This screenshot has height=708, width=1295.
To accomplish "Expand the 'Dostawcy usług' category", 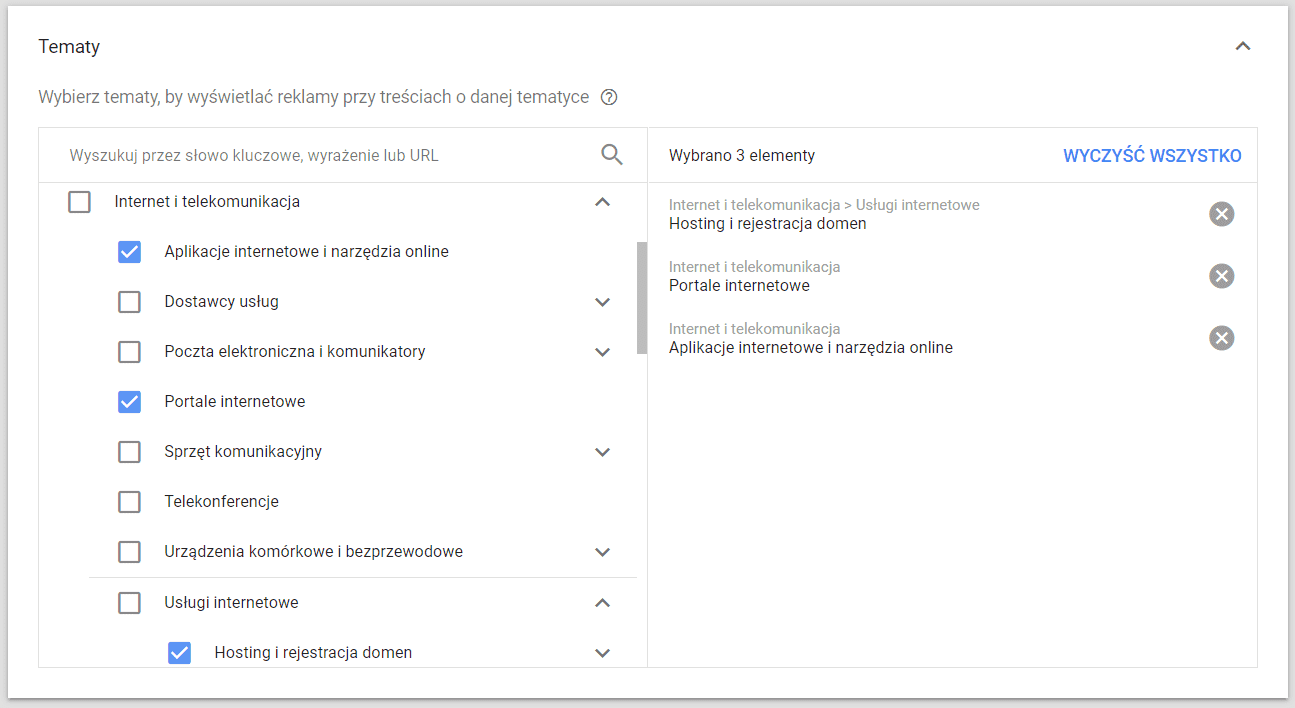I will point(602,301).
